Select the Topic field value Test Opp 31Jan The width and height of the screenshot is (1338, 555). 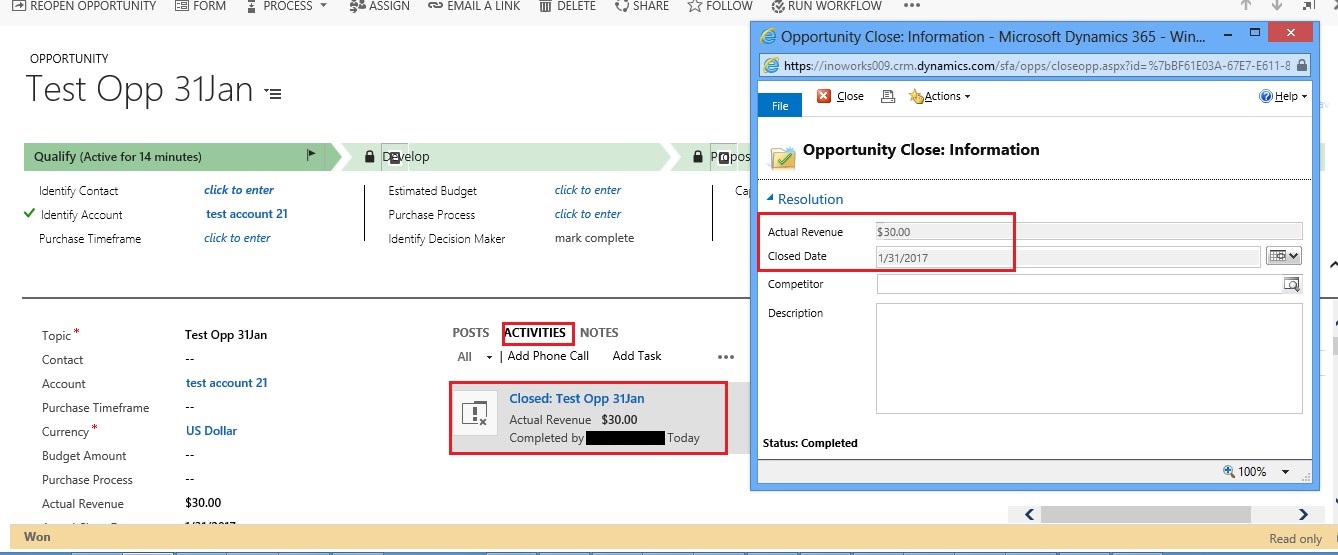click(x=226, y=335)
